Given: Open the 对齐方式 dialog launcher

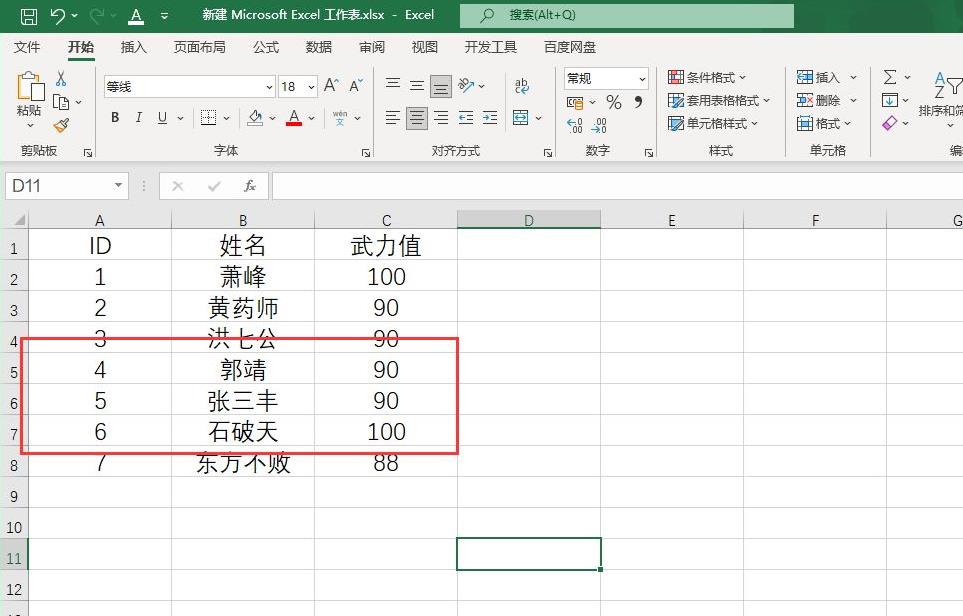Looking at the screenshot, I should 548,153.
